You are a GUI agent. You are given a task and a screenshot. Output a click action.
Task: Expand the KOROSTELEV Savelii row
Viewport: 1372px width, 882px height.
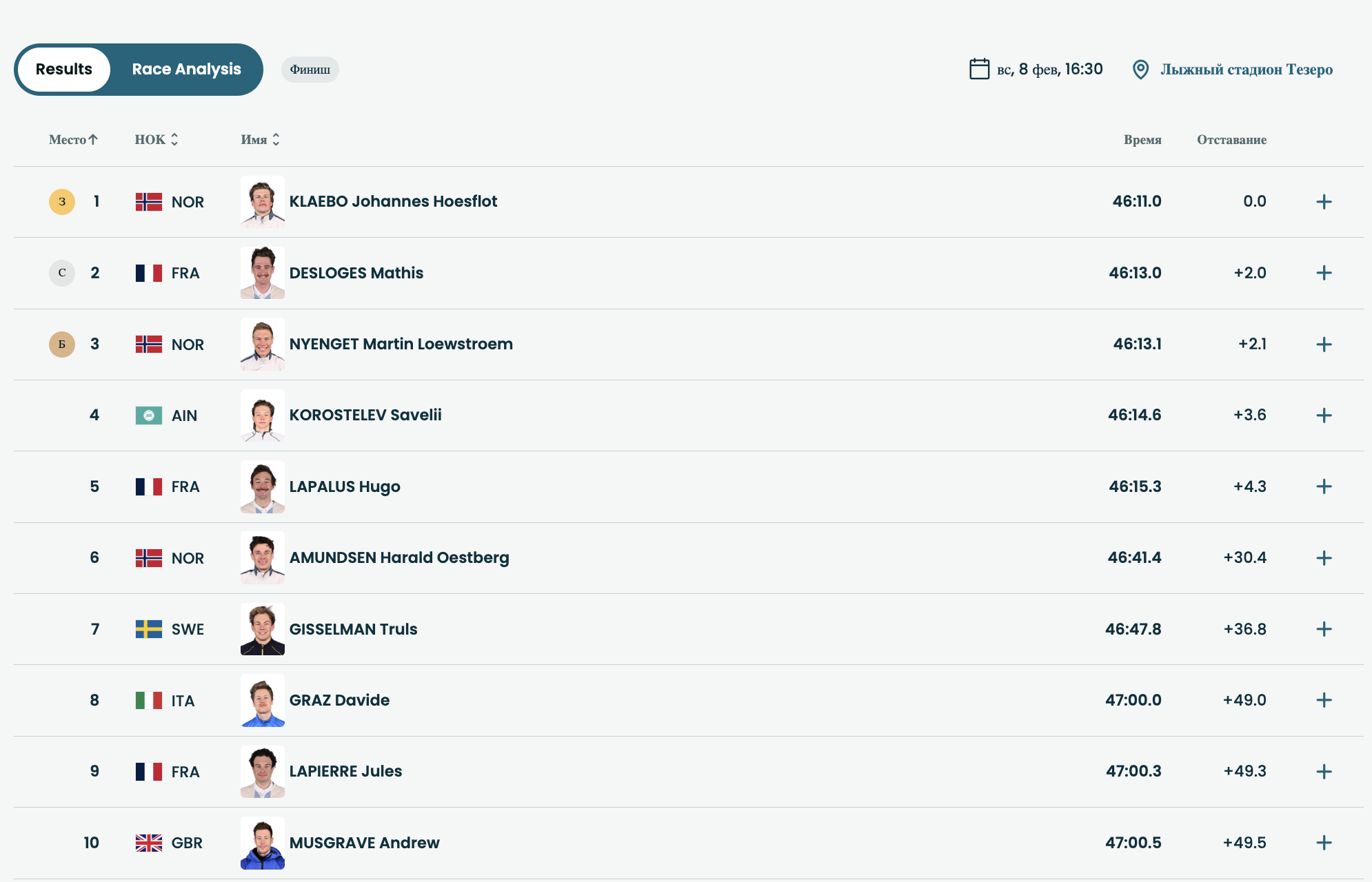pos(1324,416)
